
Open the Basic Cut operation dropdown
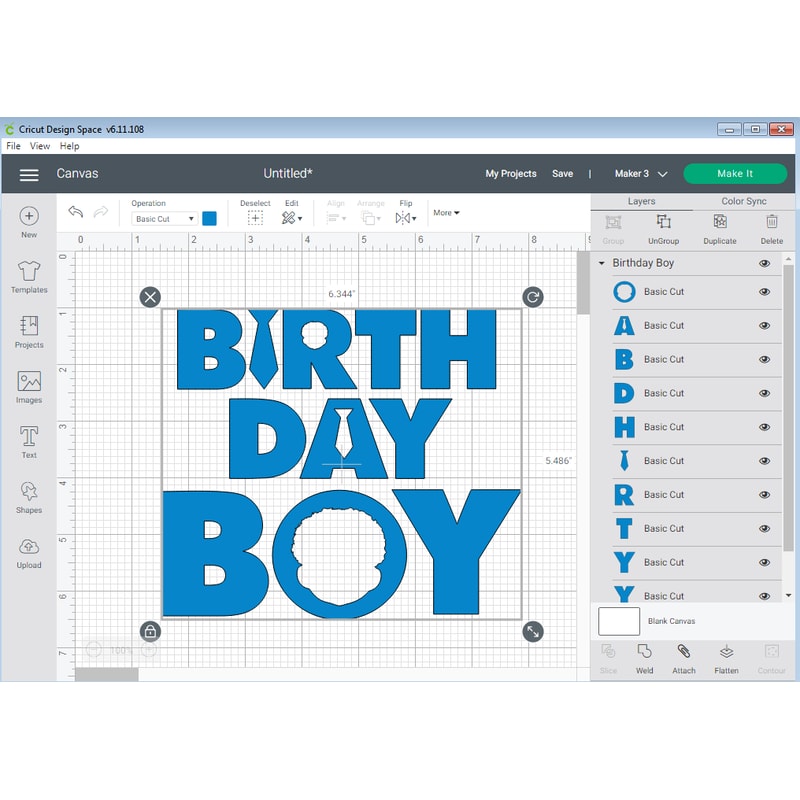163,218
